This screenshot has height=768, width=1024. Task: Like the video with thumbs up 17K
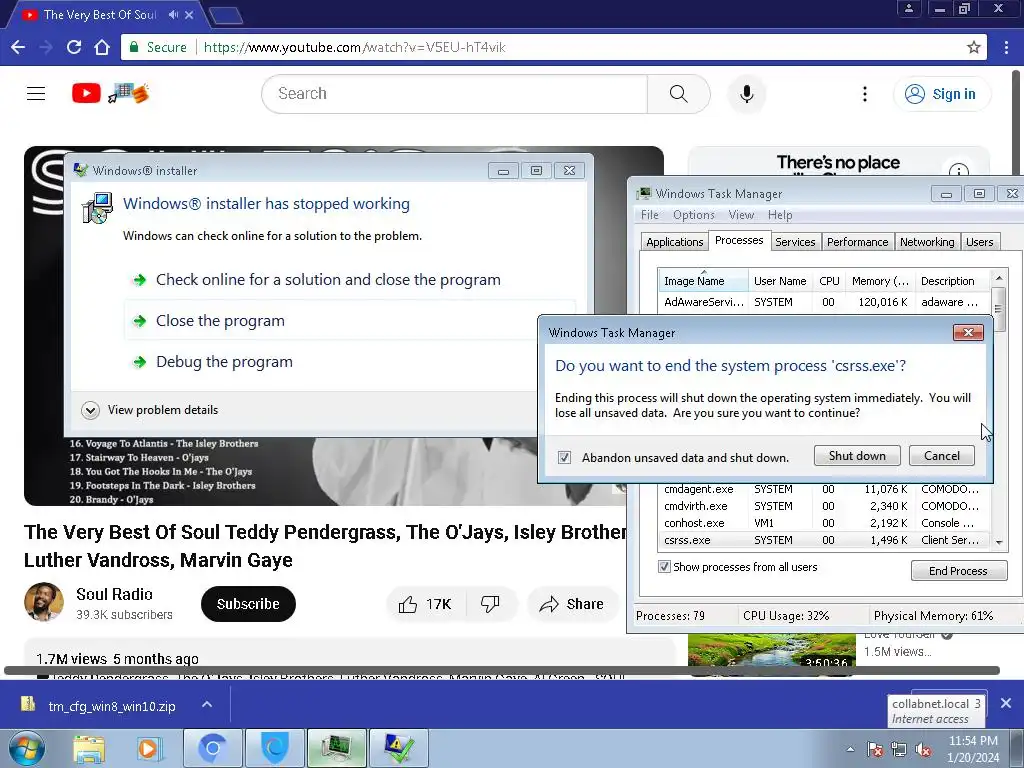[x=425, y=604]
